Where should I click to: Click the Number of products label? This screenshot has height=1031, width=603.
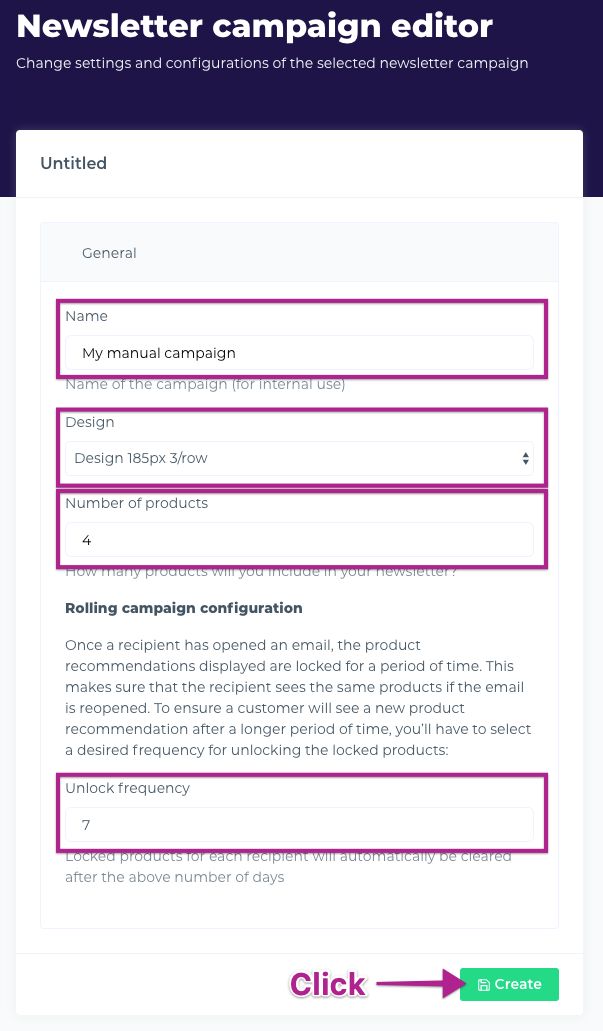[x=136, y=503]
